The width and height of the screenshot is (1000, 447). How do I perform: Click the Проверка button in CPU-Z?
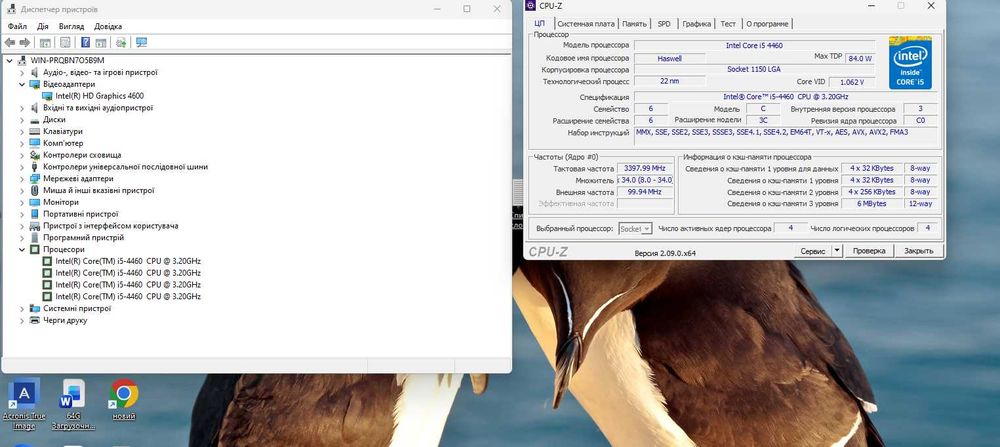(x=869, y=251)
